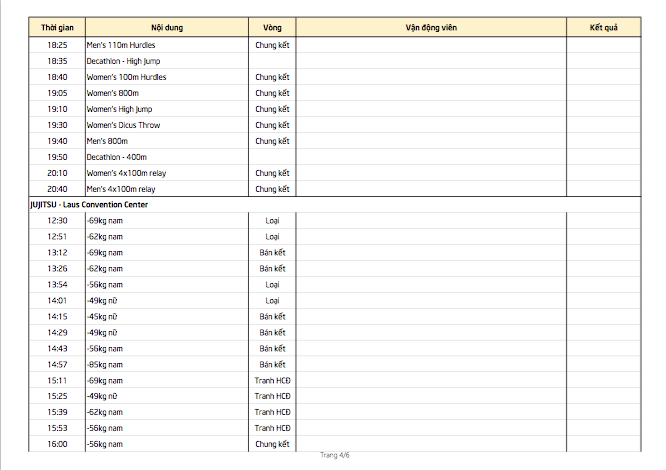Click 'Tranh HCĐ' in the 15:25 row
The width and height of the screenshot is (666, 470).
click(272, 396)
